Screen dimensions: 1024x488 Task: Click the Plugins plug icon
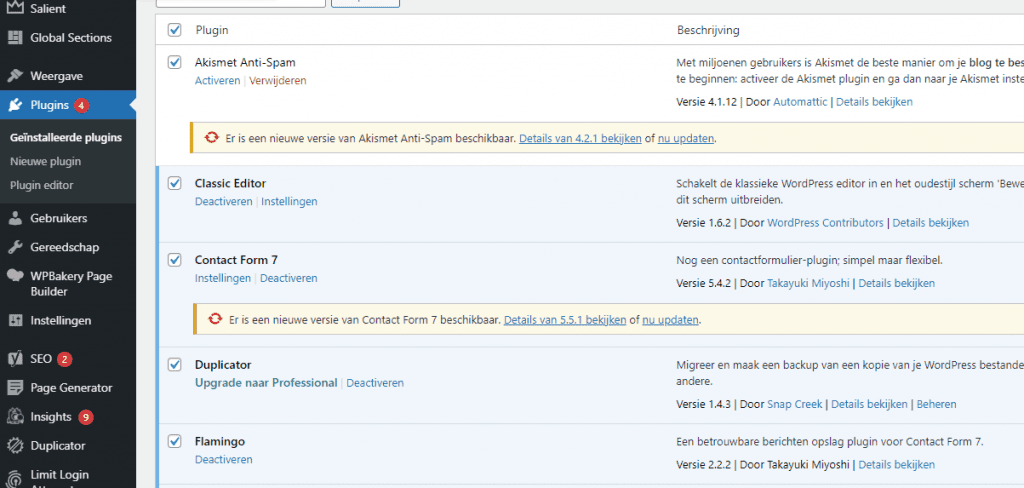15,105
